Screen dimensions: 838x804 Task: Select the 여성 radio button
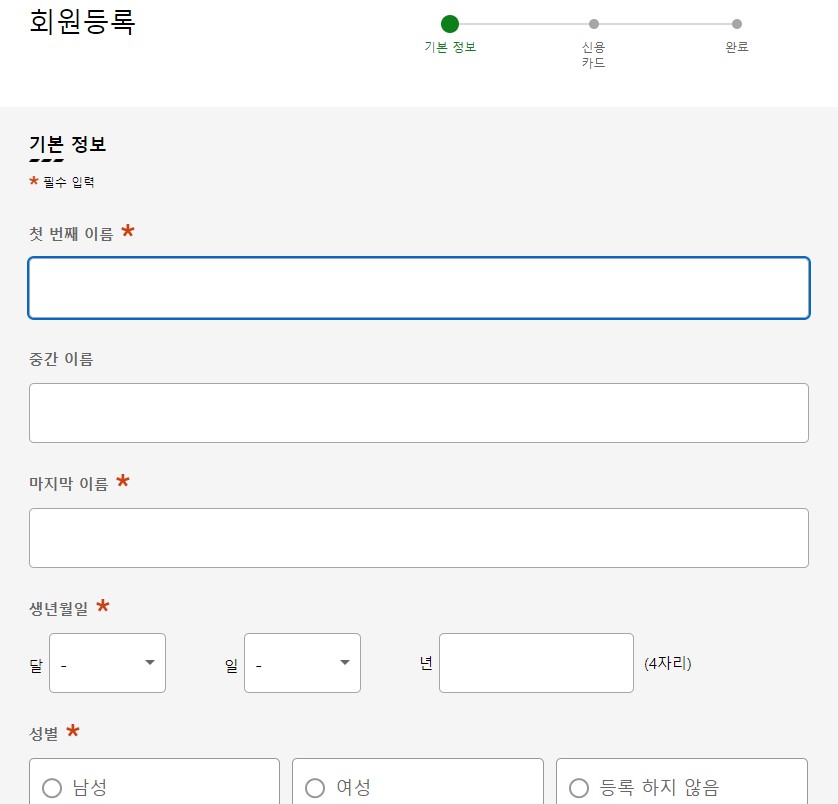coord(315,788)
